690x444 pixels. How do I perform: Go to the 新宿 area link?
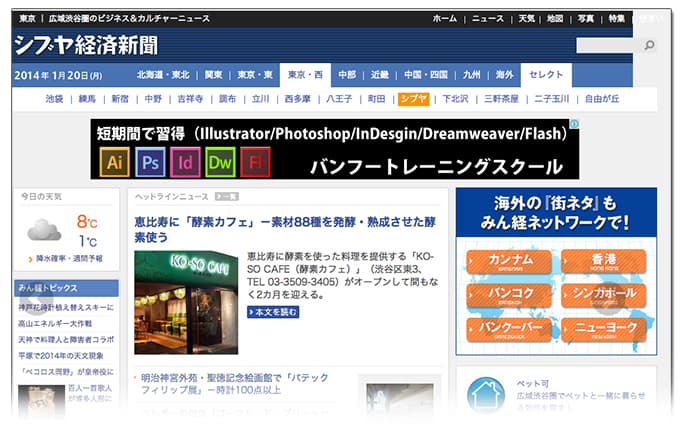pyautogui.click(x=120, y=99)
